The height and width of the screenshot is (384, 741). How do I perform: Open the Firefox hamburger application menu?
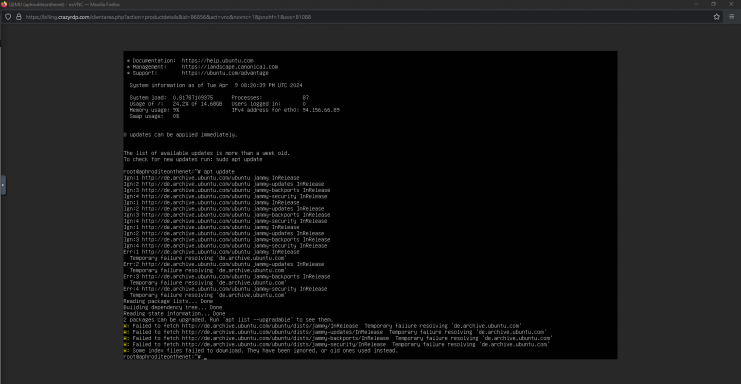732,17
